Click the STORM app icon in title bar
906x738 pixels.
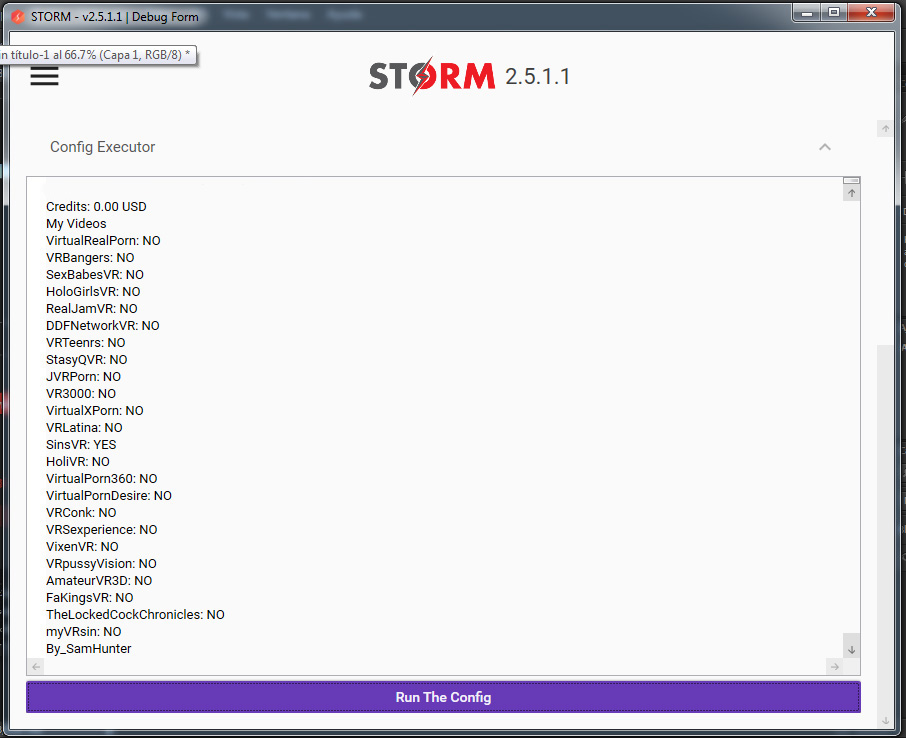tap(18, 16)
